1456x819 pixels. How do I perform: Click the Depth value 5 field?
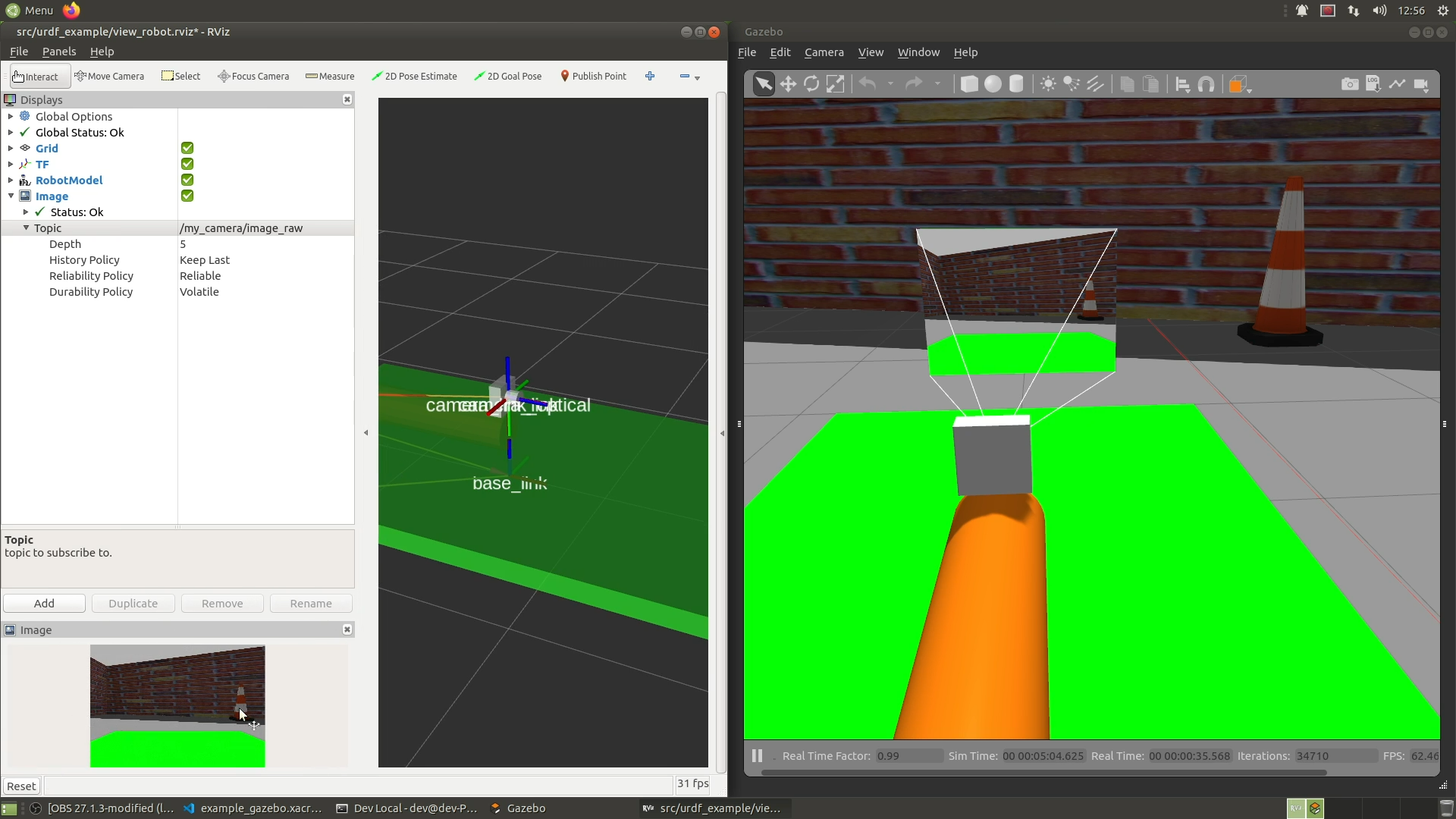coord(265,244)
